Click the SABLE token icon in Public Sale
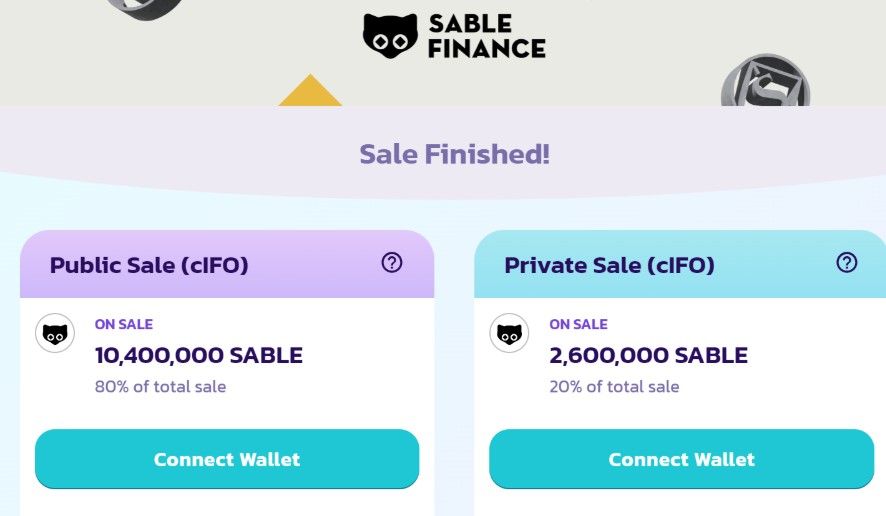Viewport: 886px width, 516px height. 55,333
